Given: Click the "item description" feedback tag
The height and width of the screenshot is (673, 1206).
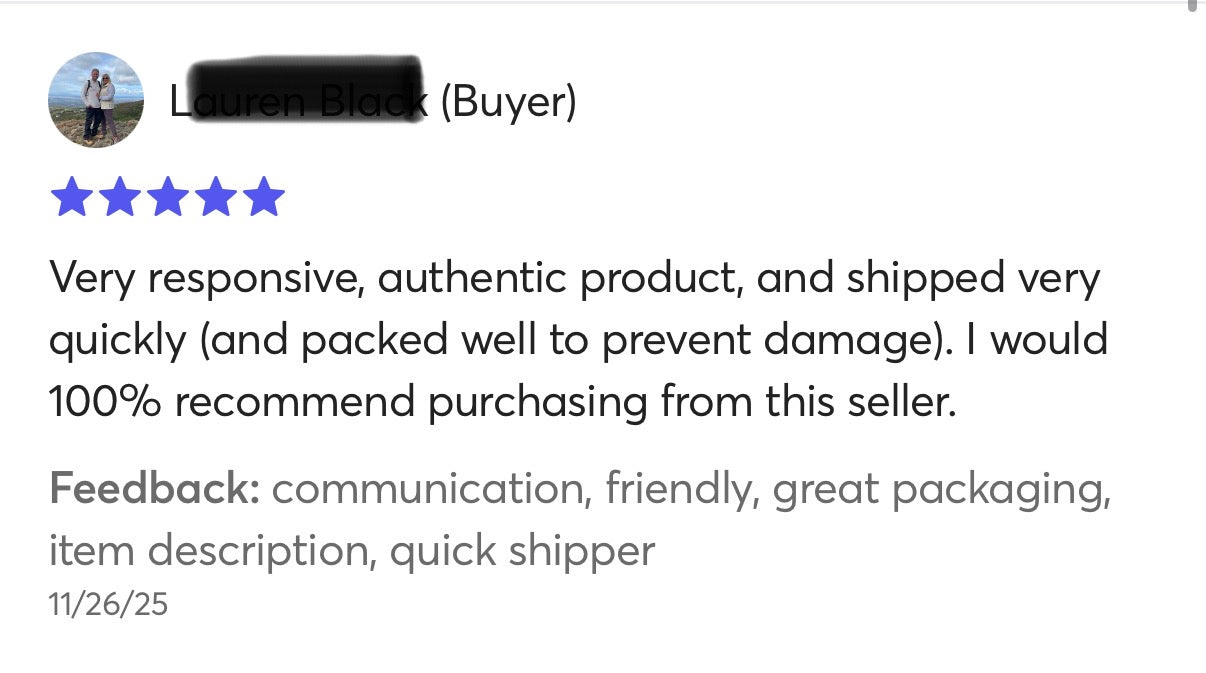Looking at the screenshot, I should tap(209, 550).
